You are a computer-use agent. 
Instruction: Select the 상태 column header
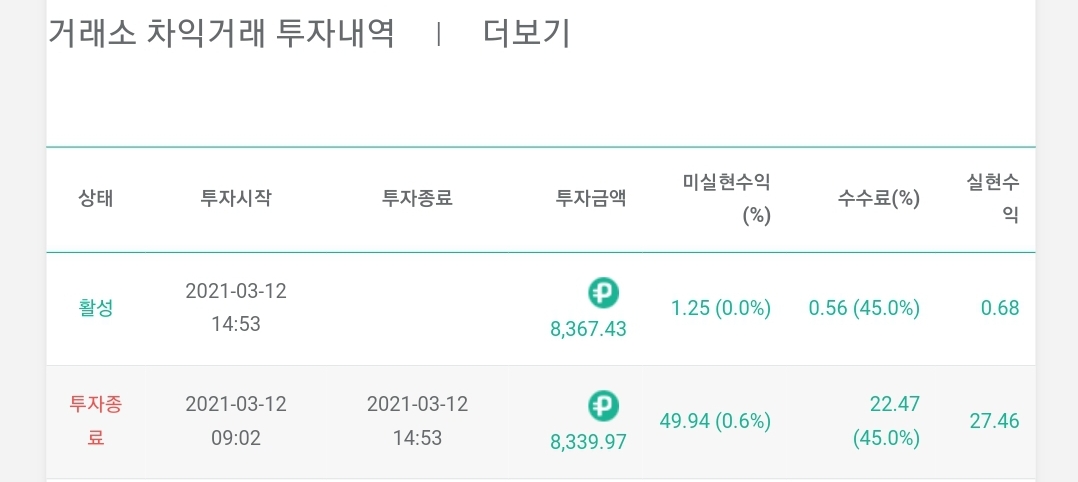(x=96, y=199)
